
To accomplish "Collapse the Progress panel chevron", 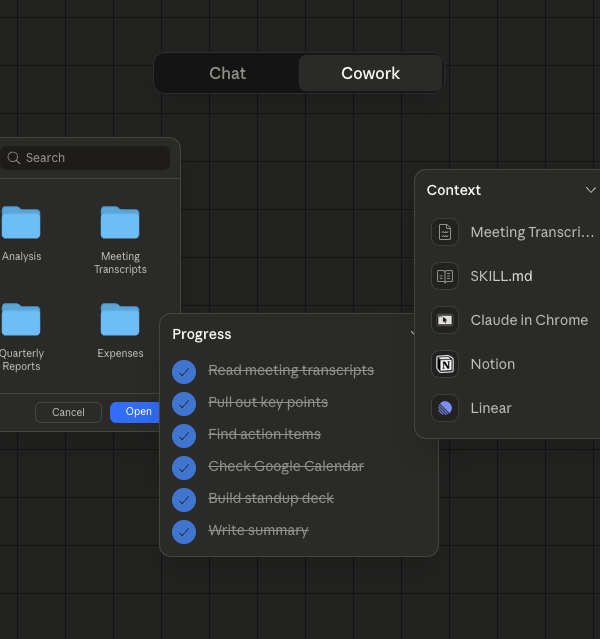I will tap(413, 334).
